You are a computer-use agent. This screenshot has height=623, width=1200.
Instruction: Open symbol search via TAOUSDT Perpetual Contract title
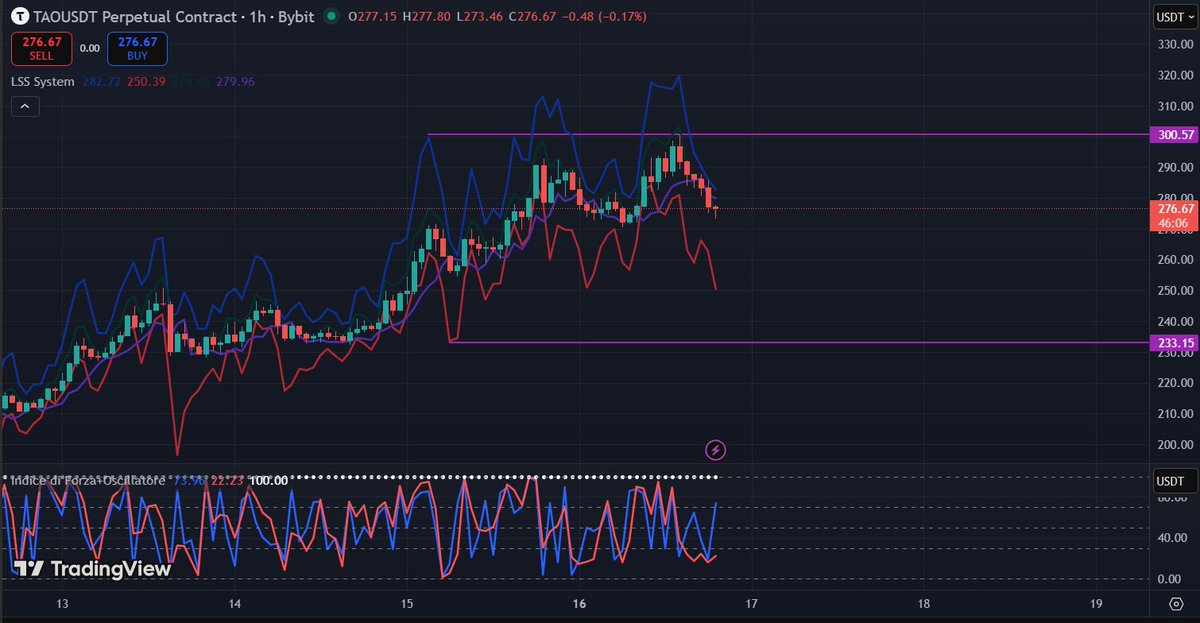(x=173, y=17)
